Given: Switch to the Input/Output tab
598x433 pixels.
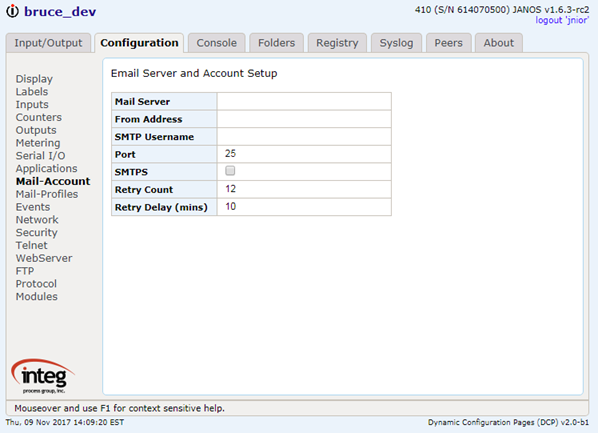Looking at the screenshot, I should [48, 43].
